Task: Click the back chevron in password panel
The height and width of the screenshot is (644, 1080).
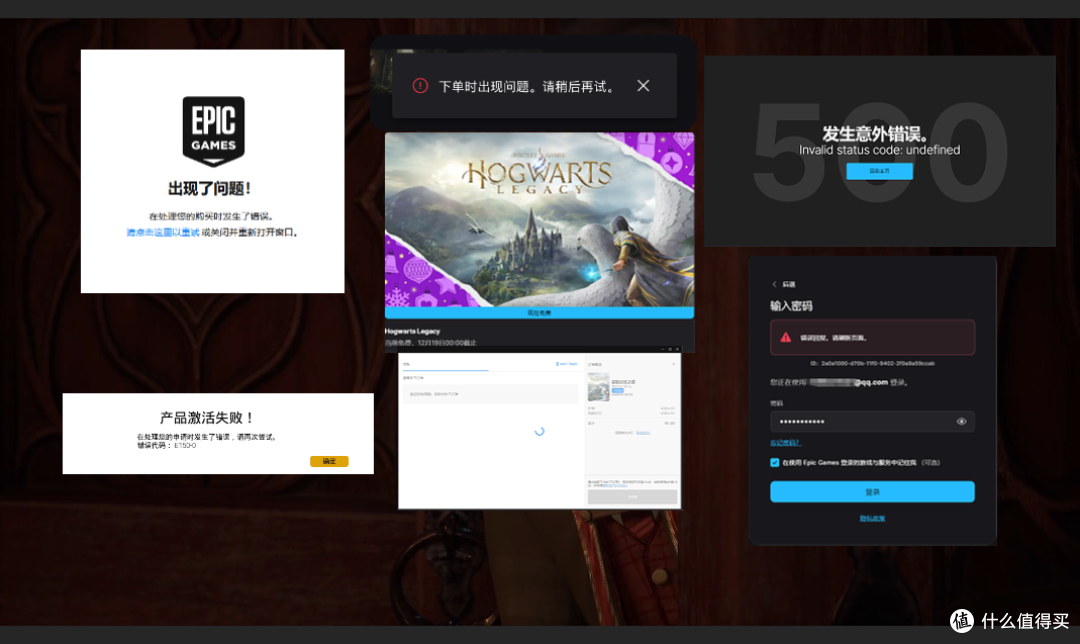Action: 774,284
